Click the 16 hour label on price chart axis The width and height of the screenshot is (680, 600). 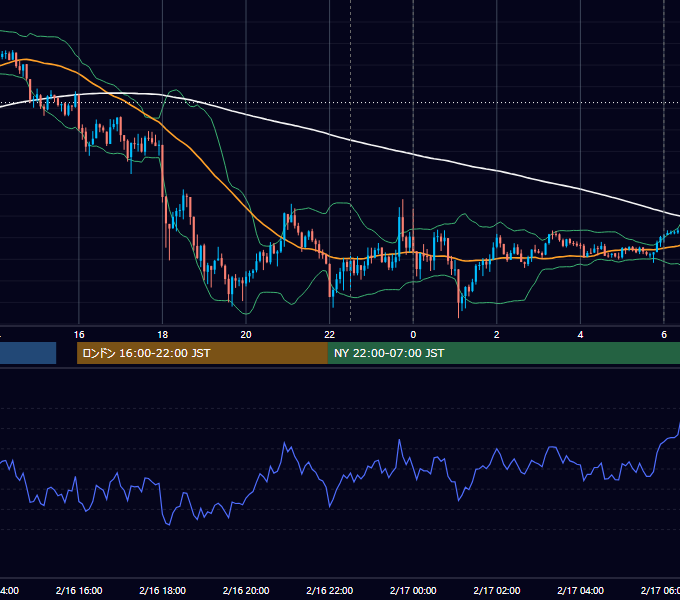[79, 335]
